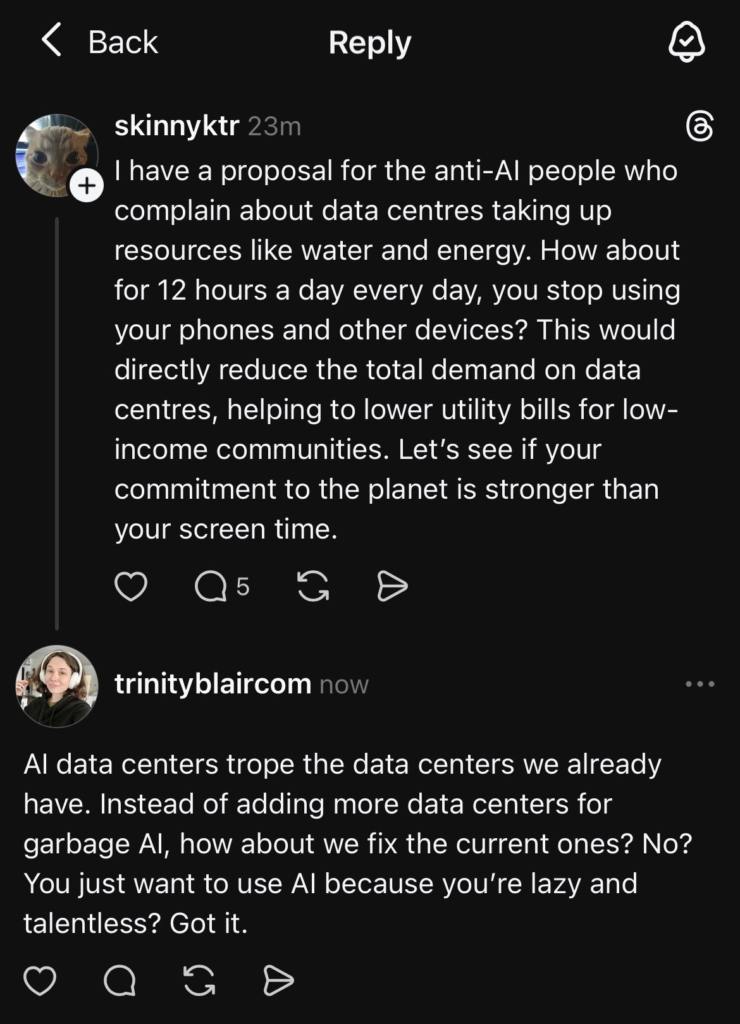Reply to skinnyktr's post using the speech bubble icon
The image size is (740, 1024).
pos(211,587)
